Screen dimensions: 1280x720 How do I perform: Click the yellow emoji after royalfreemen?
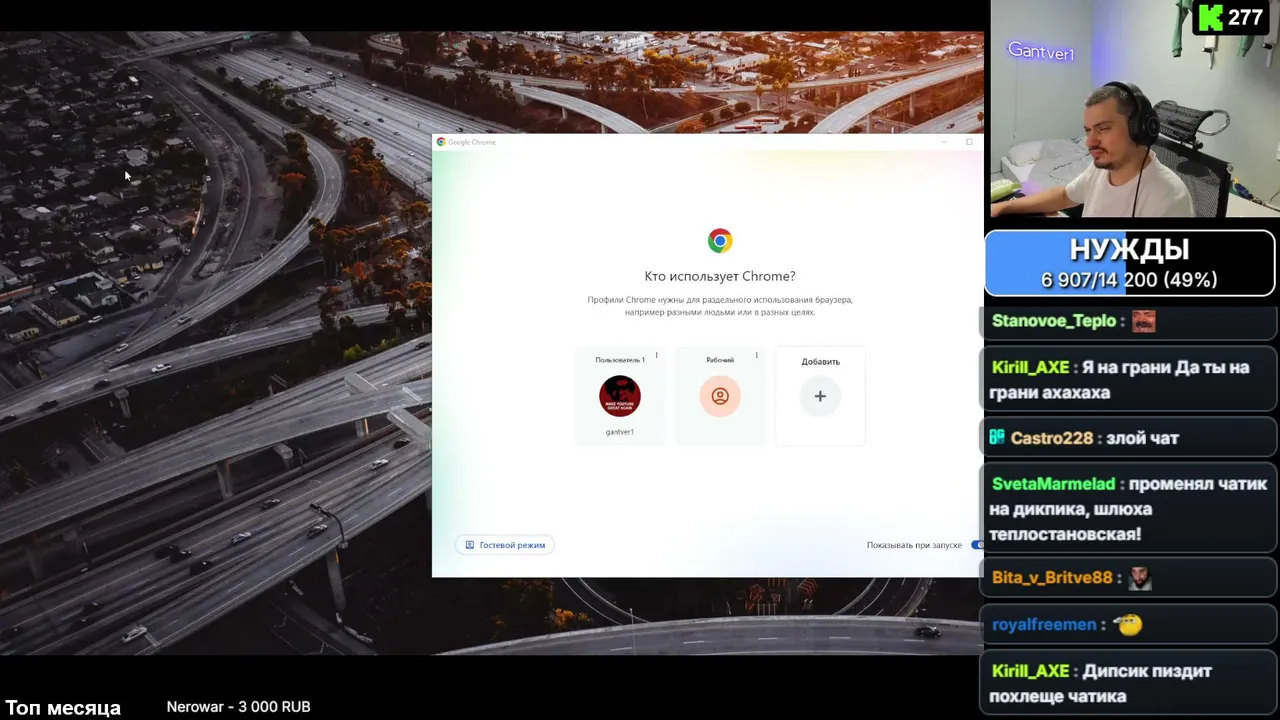[x=1128, y=625]
